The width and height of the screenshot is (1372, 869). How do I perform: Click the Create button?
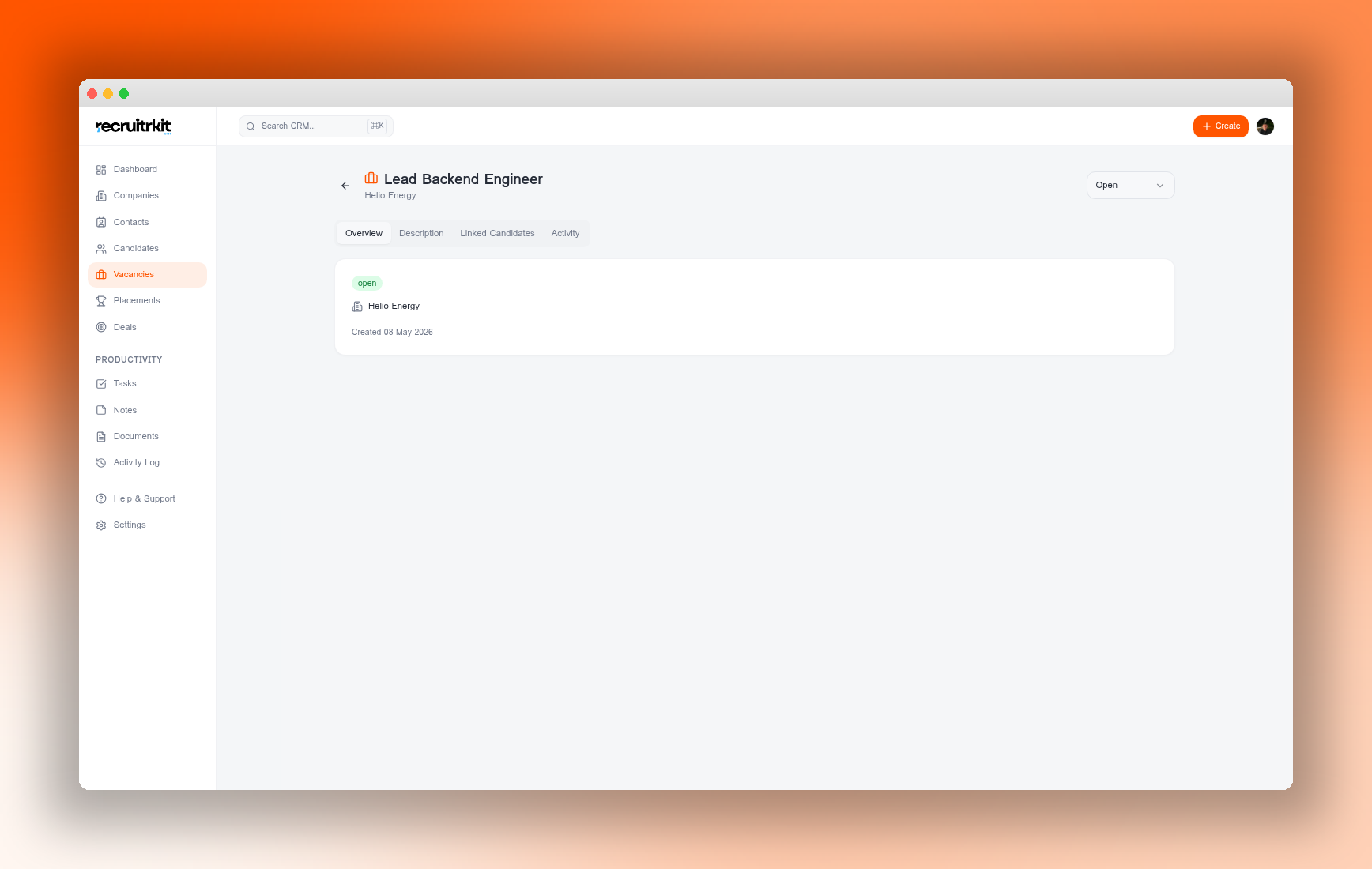(1220, 126)
